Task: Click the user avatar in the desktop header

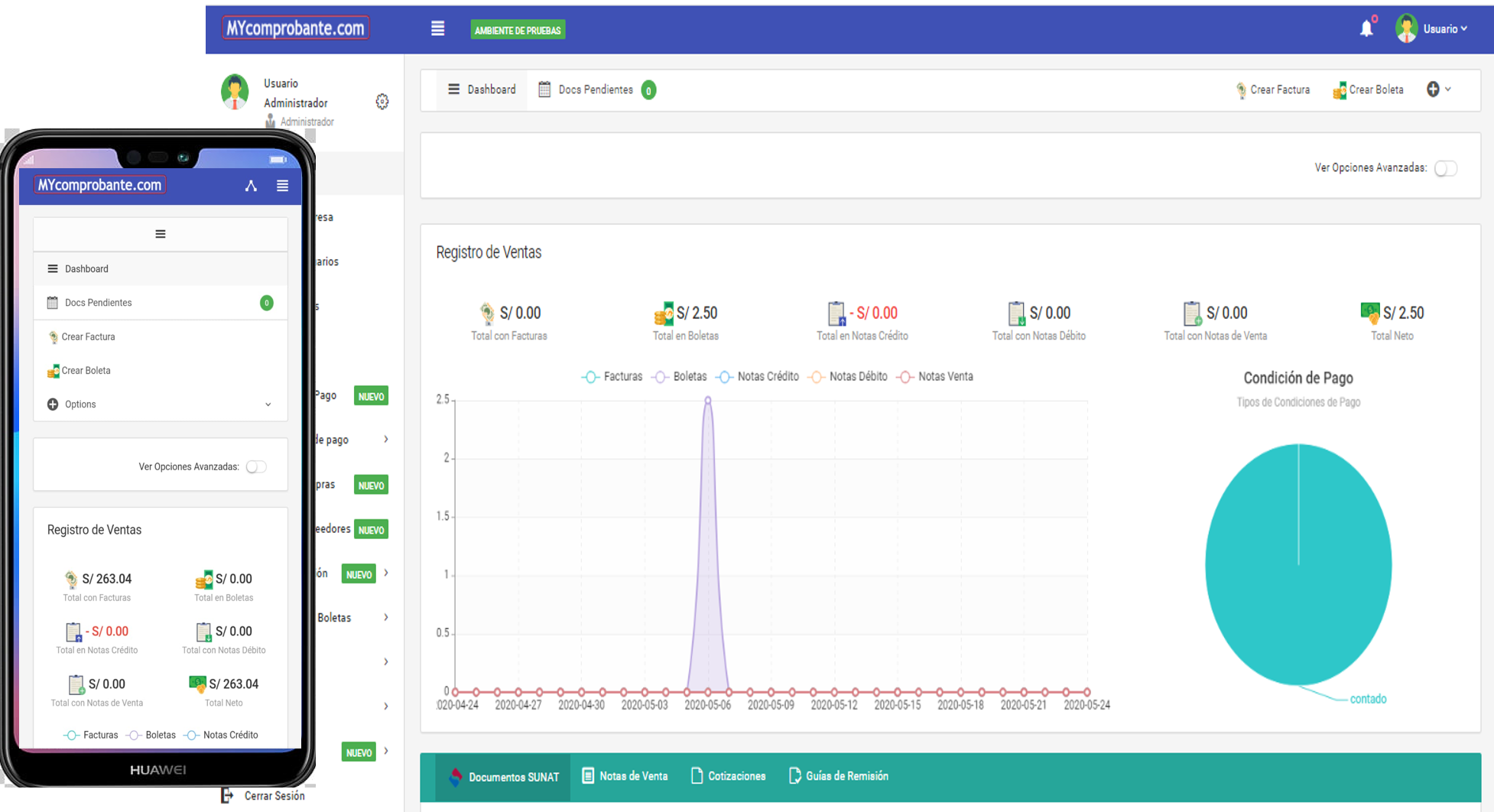Action: (1407, 28)
